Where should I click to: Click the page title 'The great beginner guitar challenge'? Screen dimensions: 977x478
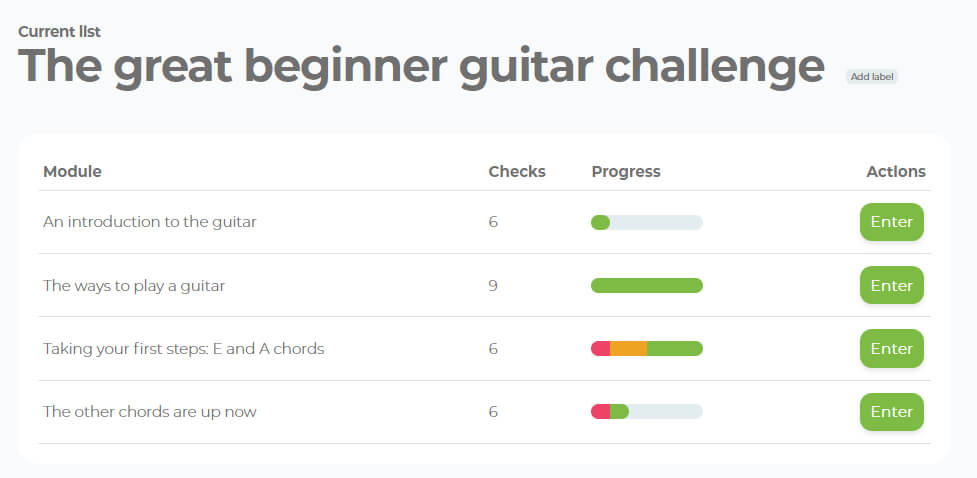pyautogui.click(x=421, y=66)
